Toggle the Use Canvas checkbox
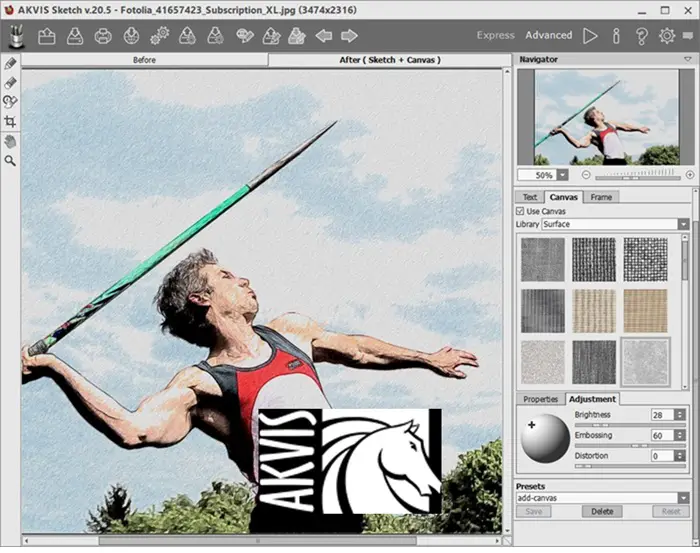This screenshot has width=700, height=553. [520, 211]
